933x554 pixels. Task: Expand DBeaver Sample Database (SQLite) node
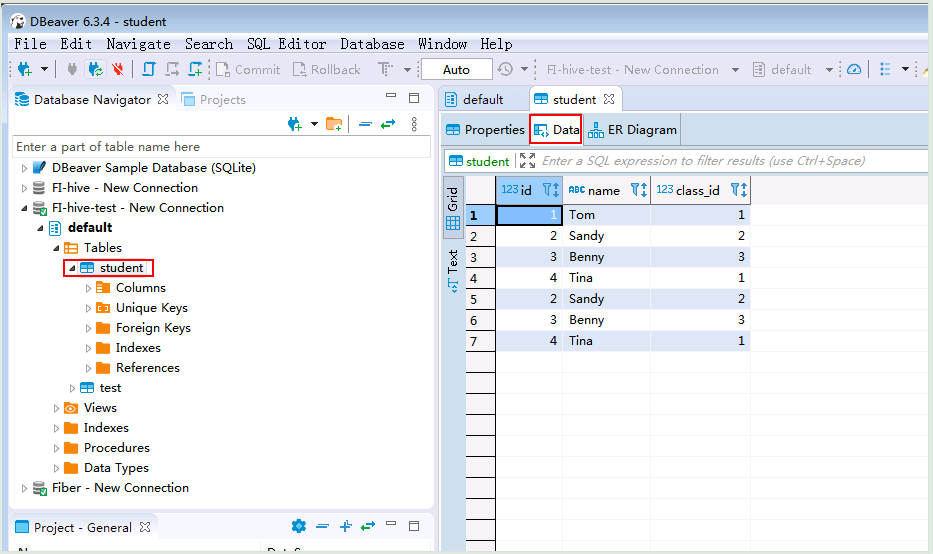point(24,168)
